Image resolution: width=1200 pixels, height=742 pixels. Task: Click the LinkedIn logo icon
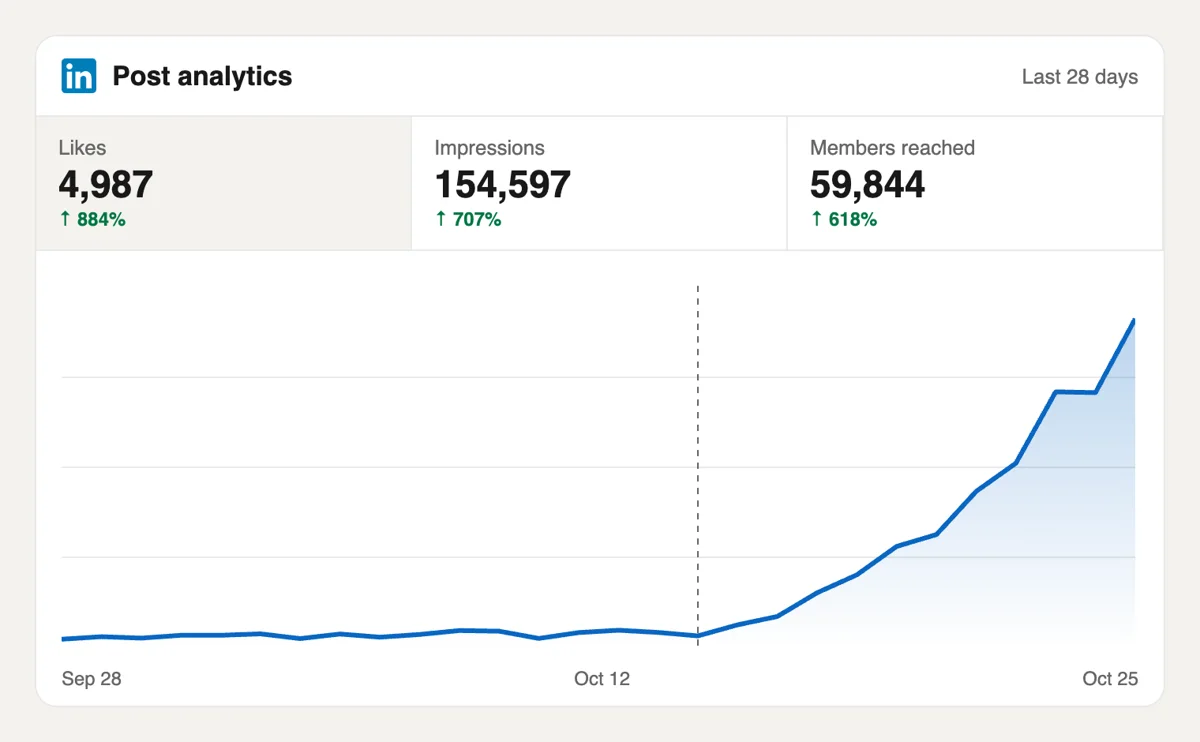(79, 76)
